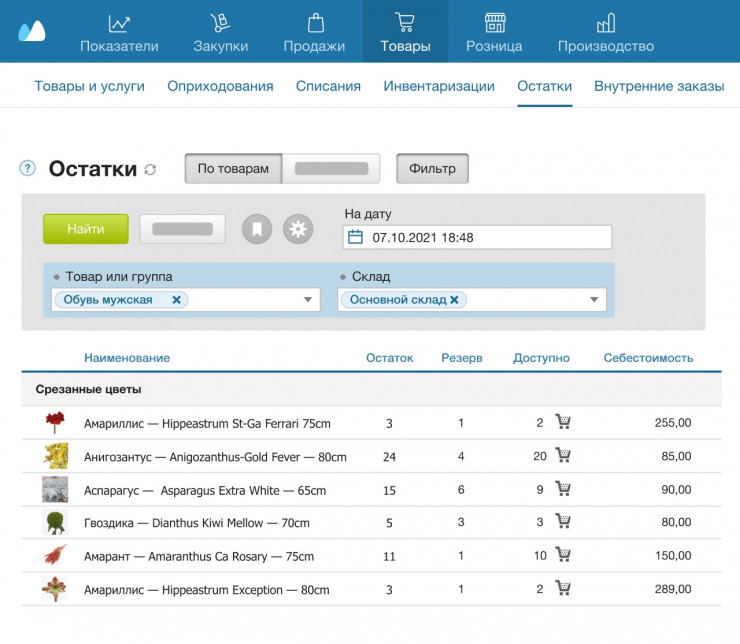The image size is (740, 644).
Task: Click cart icon for Анигозантус row
Action: (x=563, y=456)
